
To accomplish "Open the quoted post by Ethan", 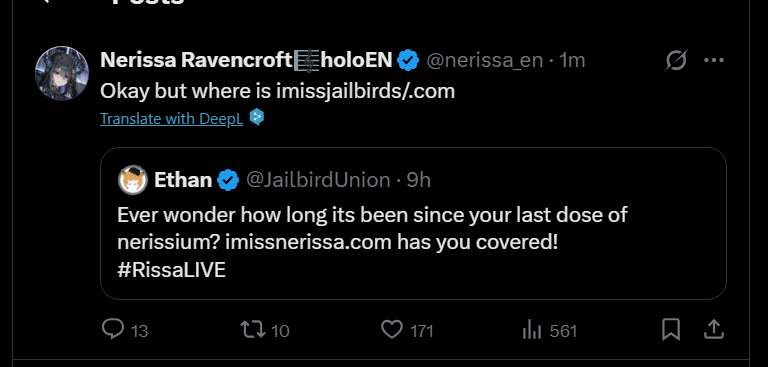I will [x=413, y=223].
